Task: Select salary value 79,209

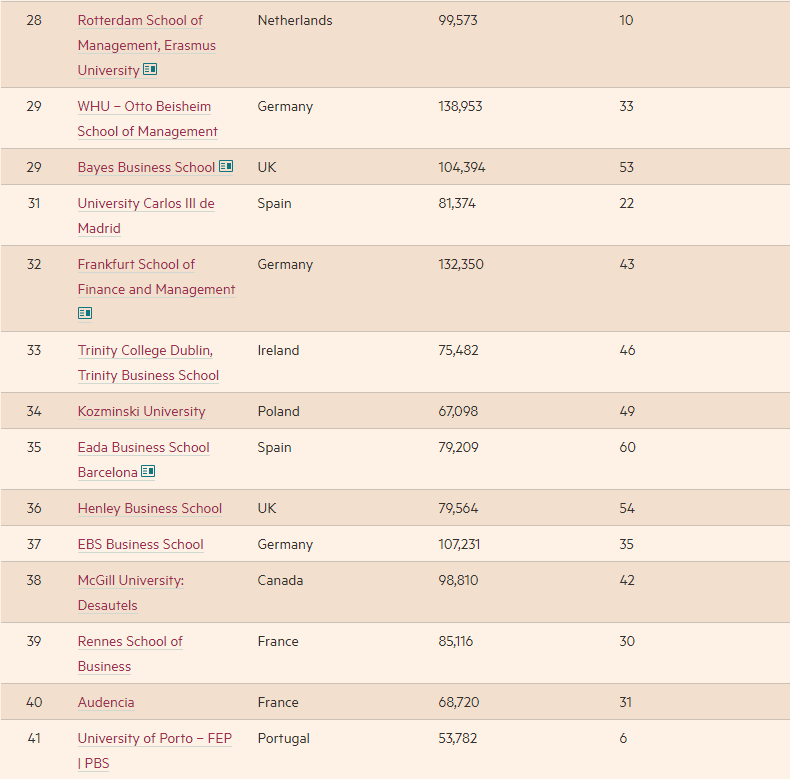Action: [458, 447]
